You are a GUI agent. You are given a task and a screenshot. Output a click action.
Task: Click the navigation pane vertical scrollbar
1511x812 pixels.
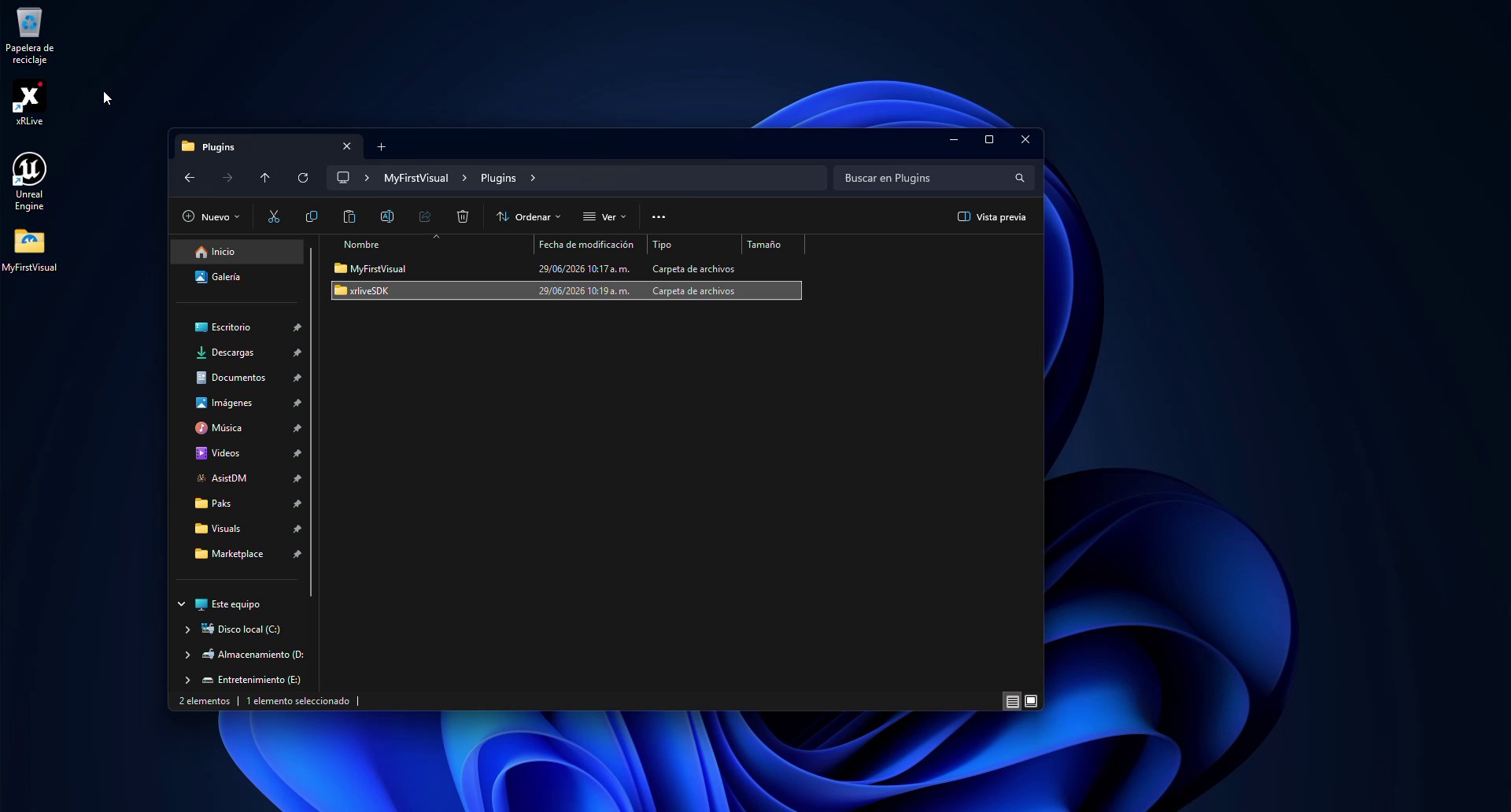click(312, 422)
